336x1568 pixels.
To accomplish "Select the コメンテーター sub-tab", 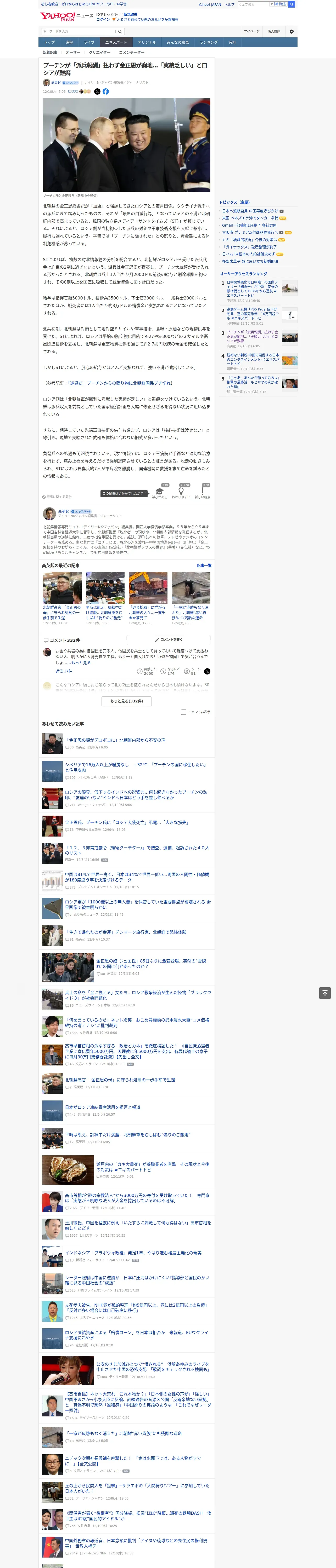I will 132,52.
